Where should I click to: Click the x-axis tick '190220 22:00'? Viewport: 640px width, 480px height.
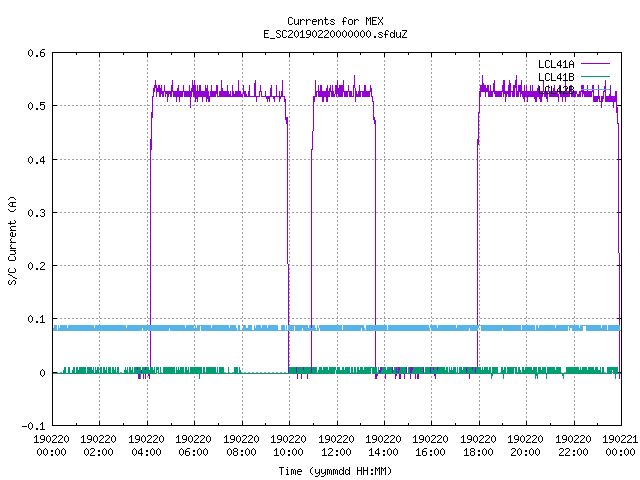[x=573, y=445]
